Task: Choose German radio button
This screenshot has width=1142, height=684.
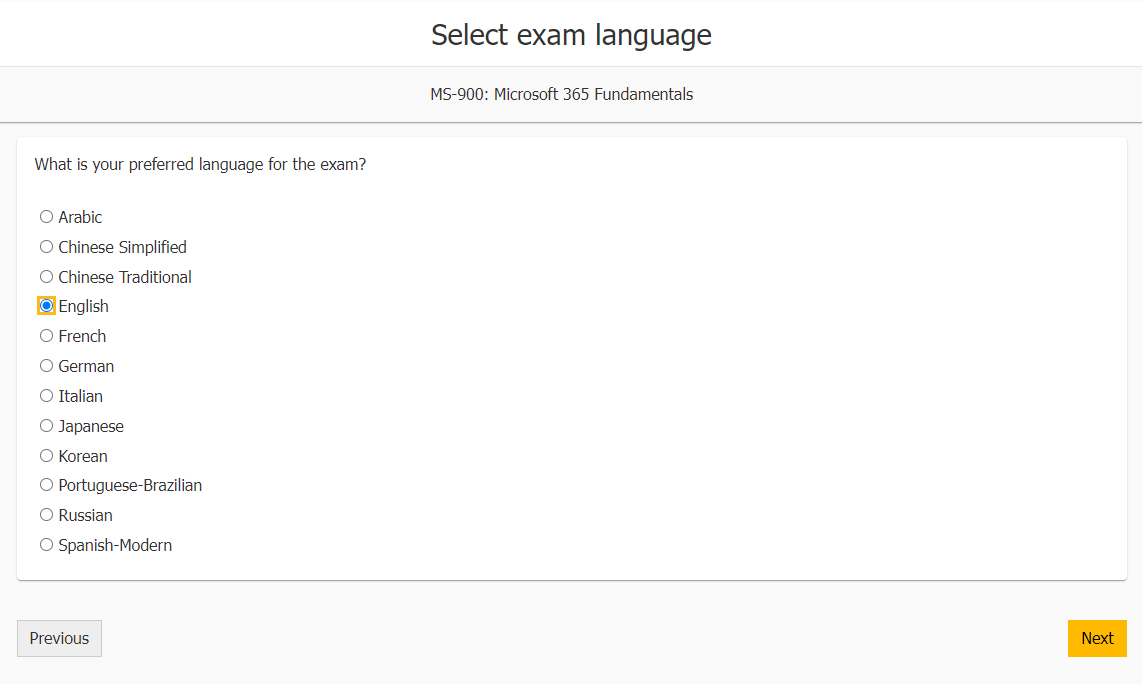Action: click(47, 366)
